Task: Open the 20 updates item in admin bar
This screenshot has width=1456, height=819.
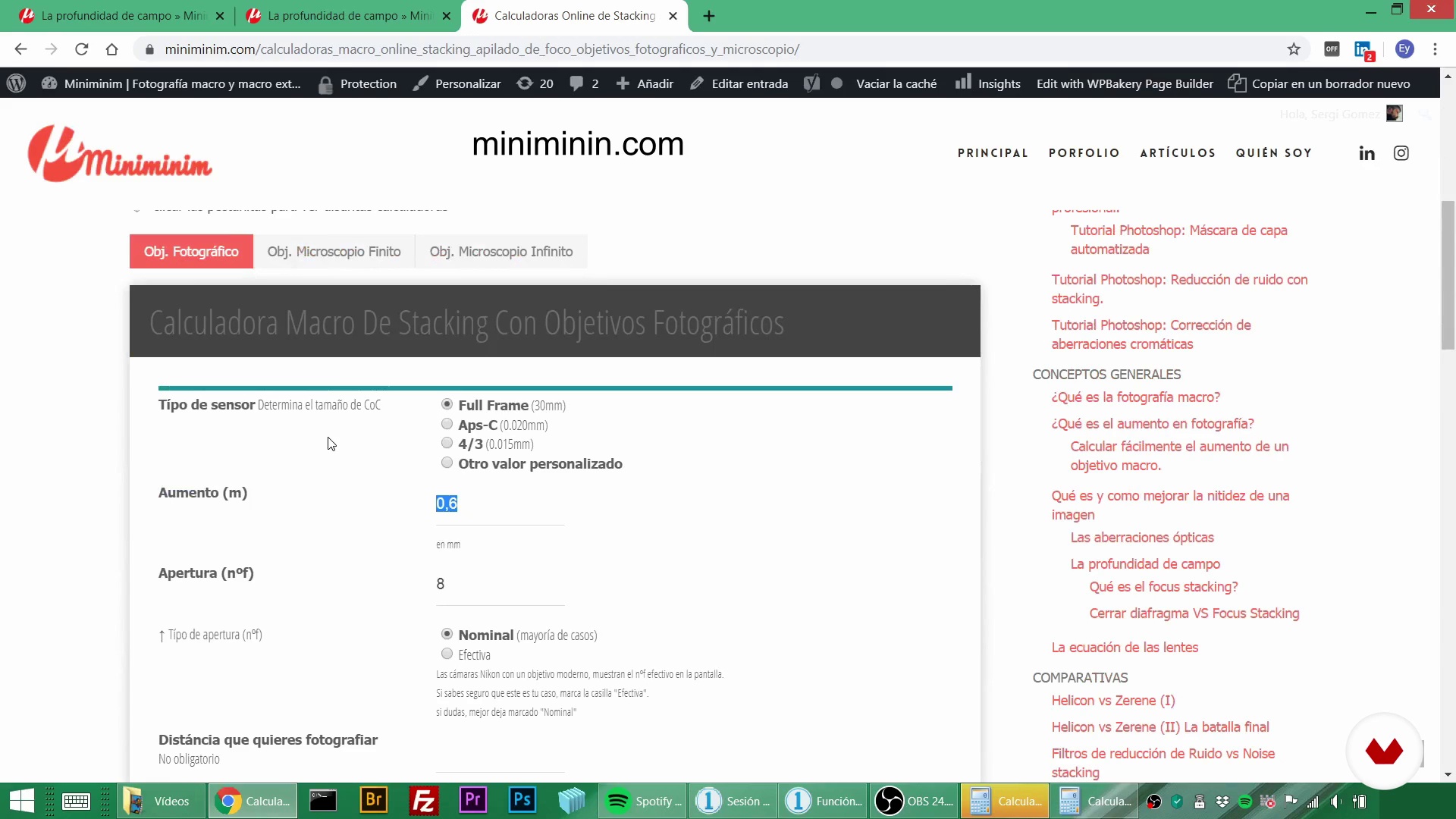Action: click(535, 83)
